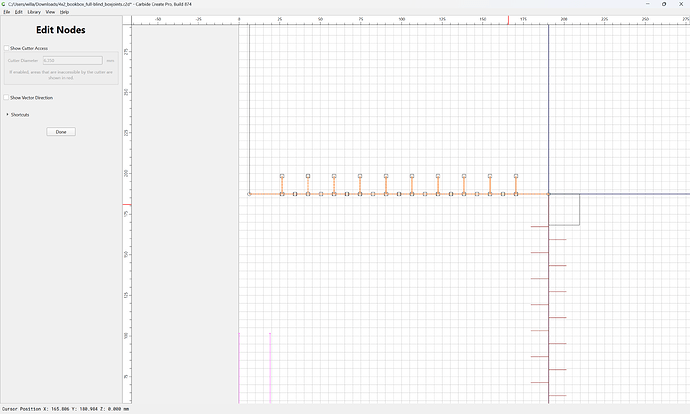Open the View menu
Image resolution: width=690 pixels, height=414 pixels.
[x=50, y=12]
